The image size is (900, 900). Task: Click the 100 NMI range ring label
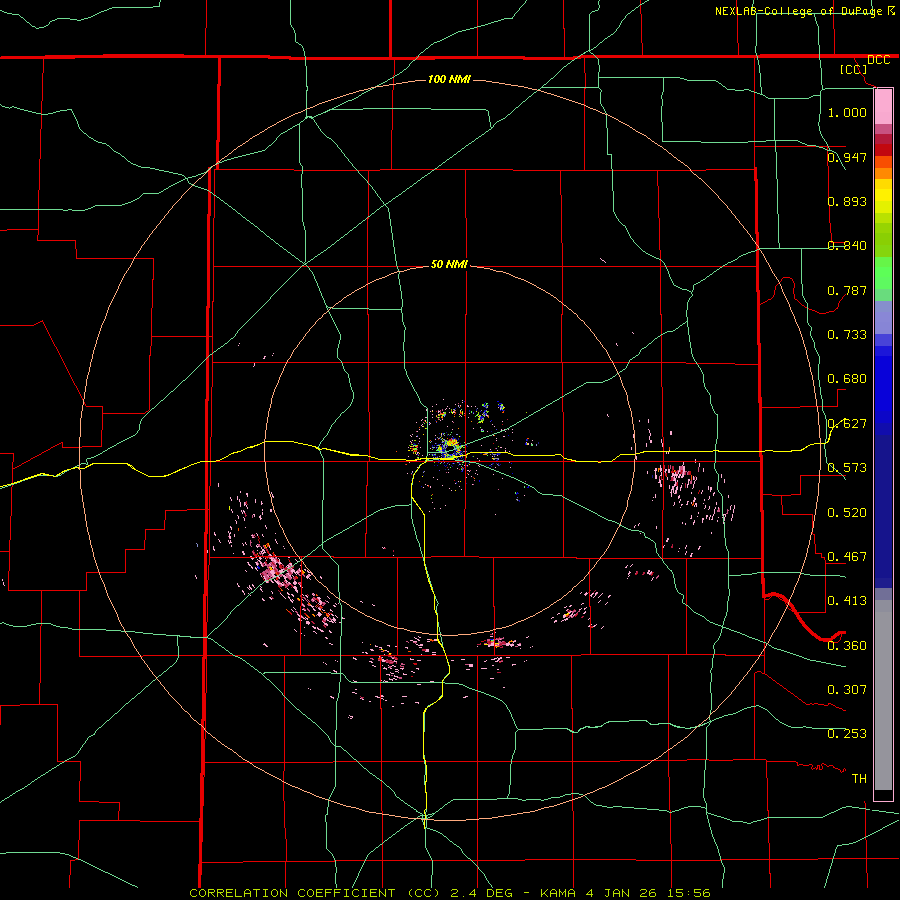(449, 79)
